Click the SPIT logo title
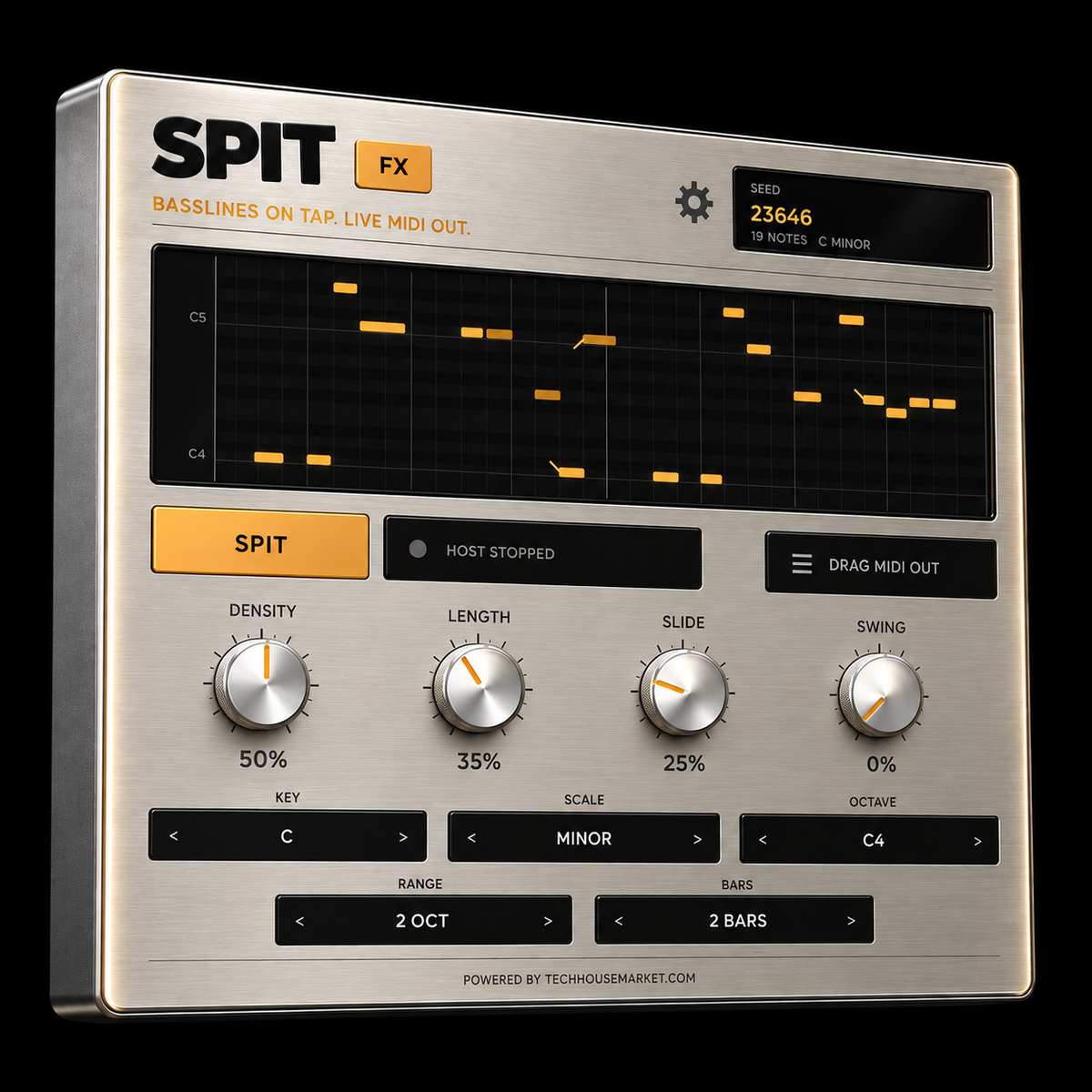The image size is (1092, 1092). click(x=243, y=150)
